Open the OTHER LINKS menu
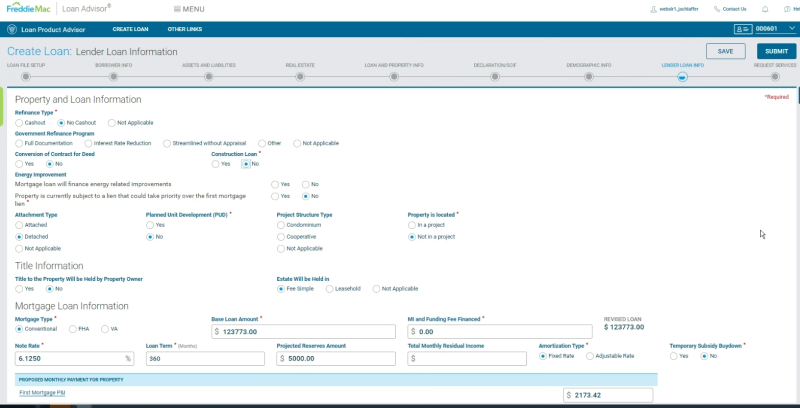The image size is (800, 408). click(x=185, y=29)
